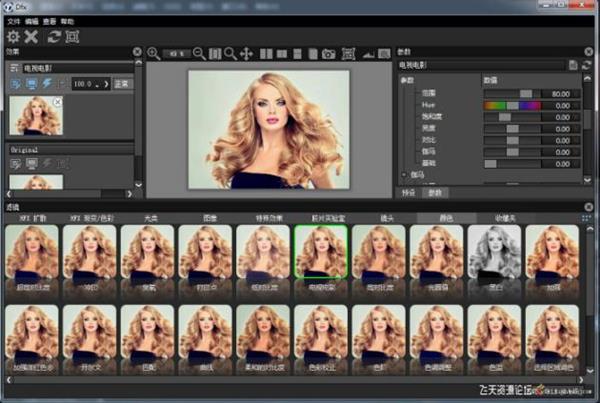This screenshot has height=403, width=600.
Task: Toggle the side-by-side comparison view icon
Action: click(266, 53)
